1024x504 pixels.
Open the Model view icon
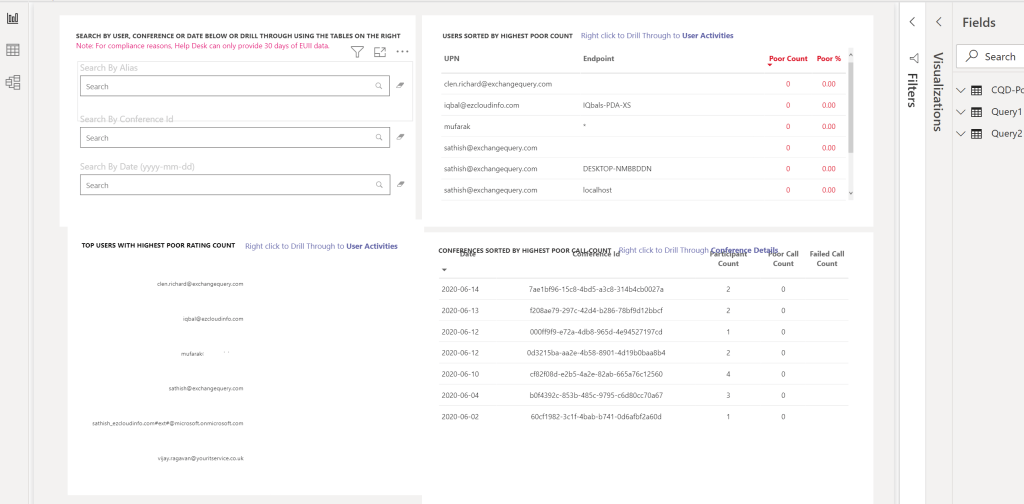tap(13, 82)
